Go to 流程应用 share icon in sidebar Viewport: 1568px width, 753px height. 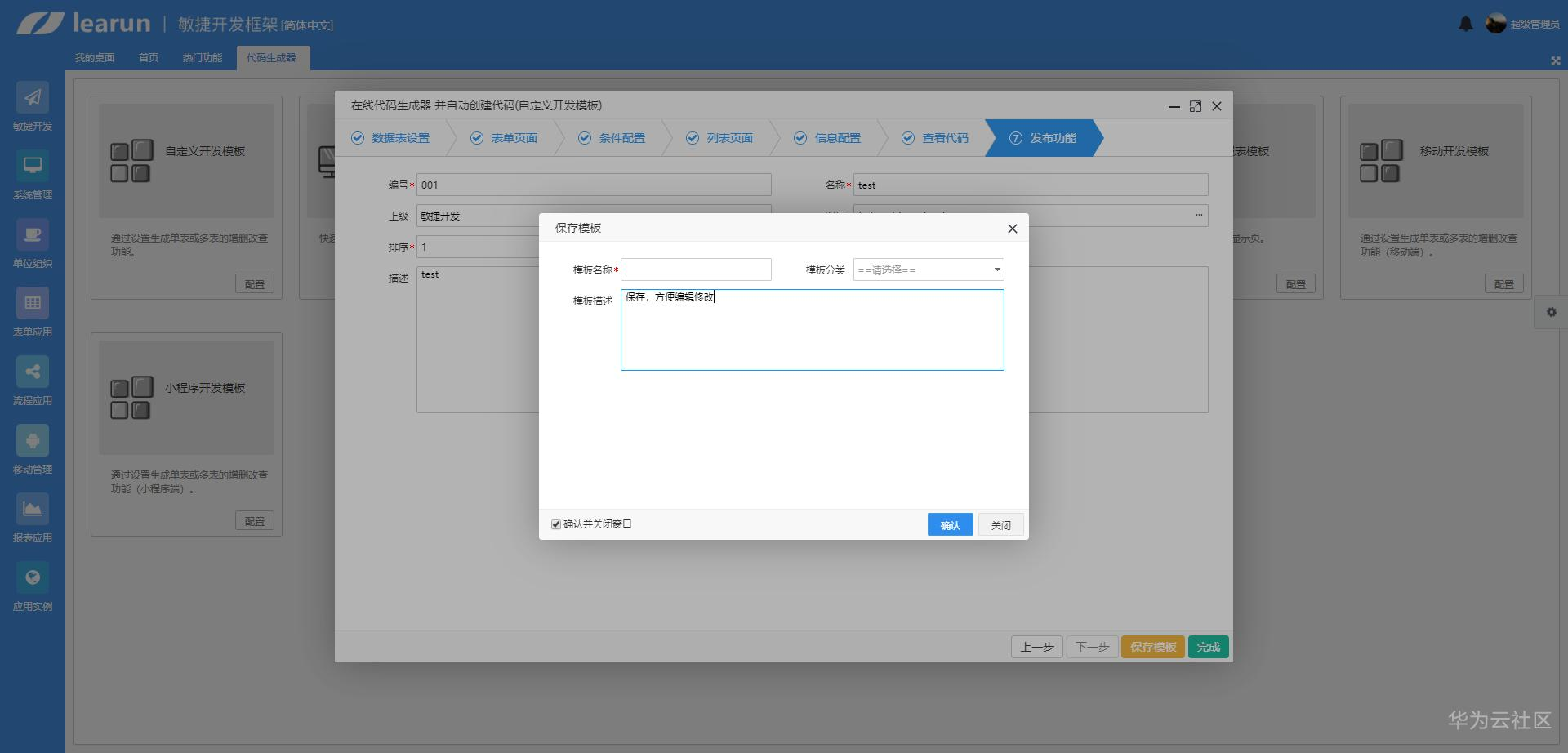33,372
